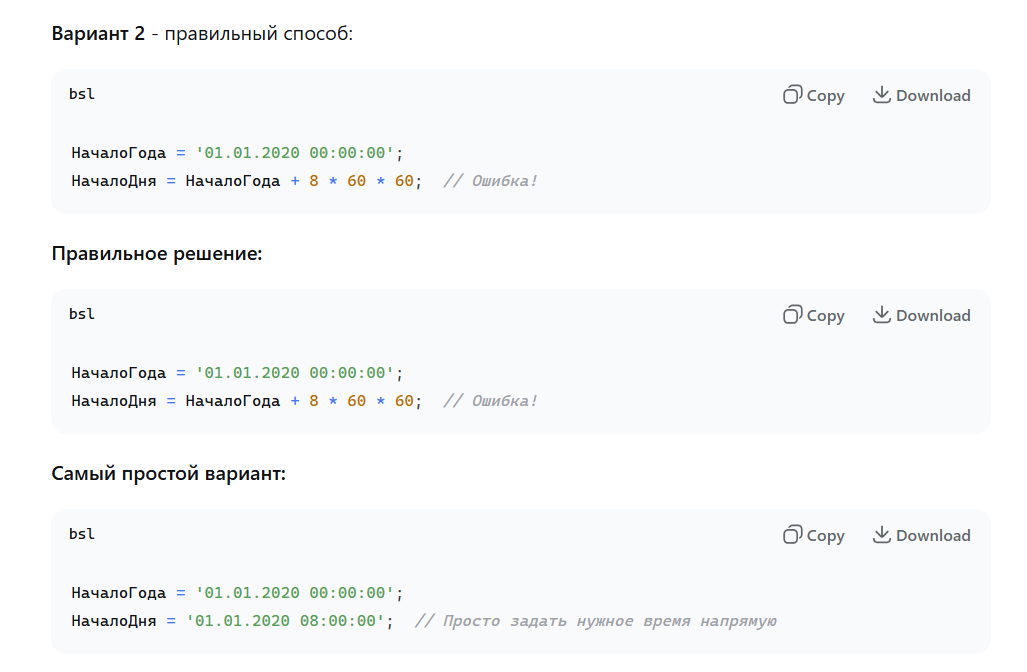Click the "Самый простой вариант:" heading
This screenshot has height=672, width=1027.
(168, 473)
